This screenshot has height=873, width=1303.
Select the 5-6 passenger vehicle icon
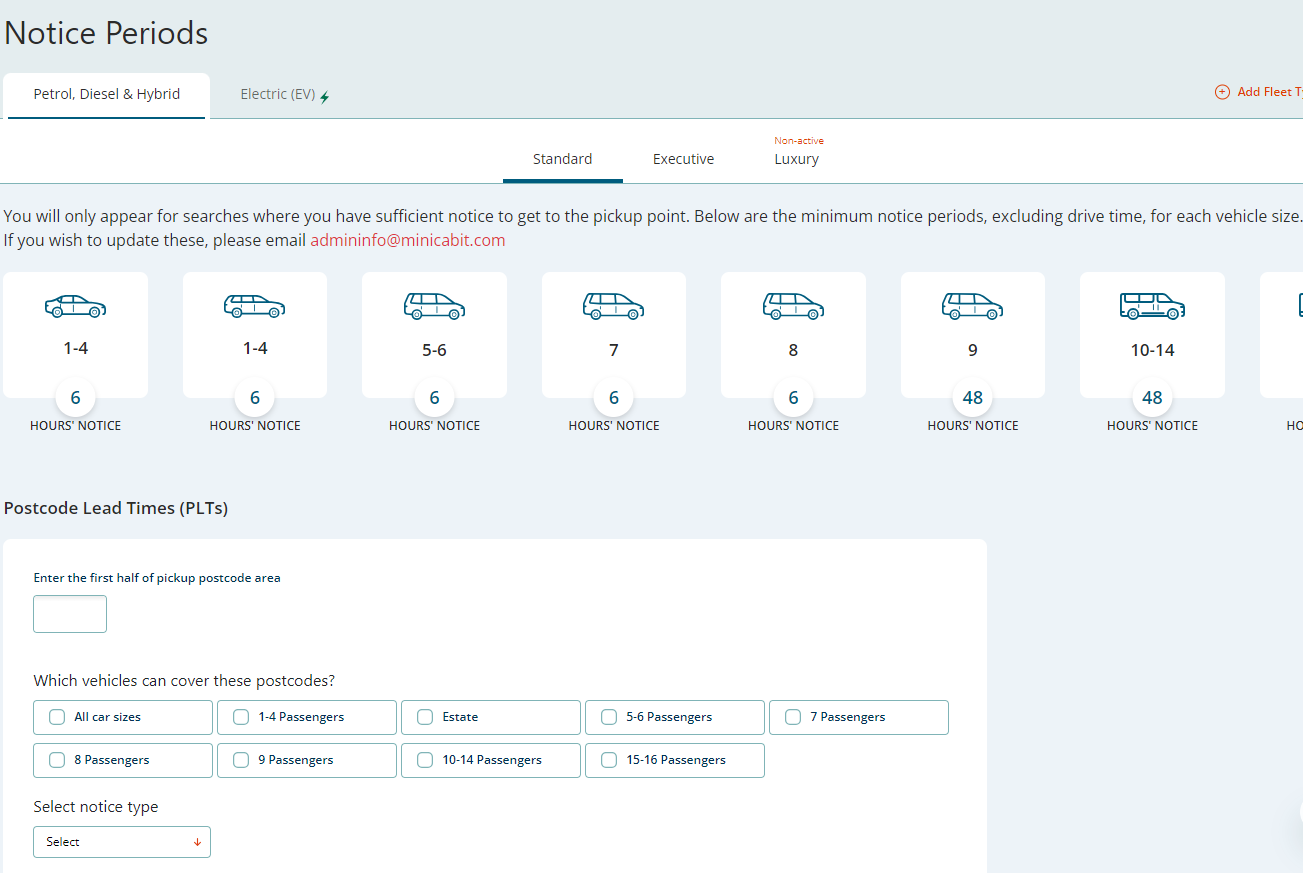pyautogui.click(x=434, y=306)
